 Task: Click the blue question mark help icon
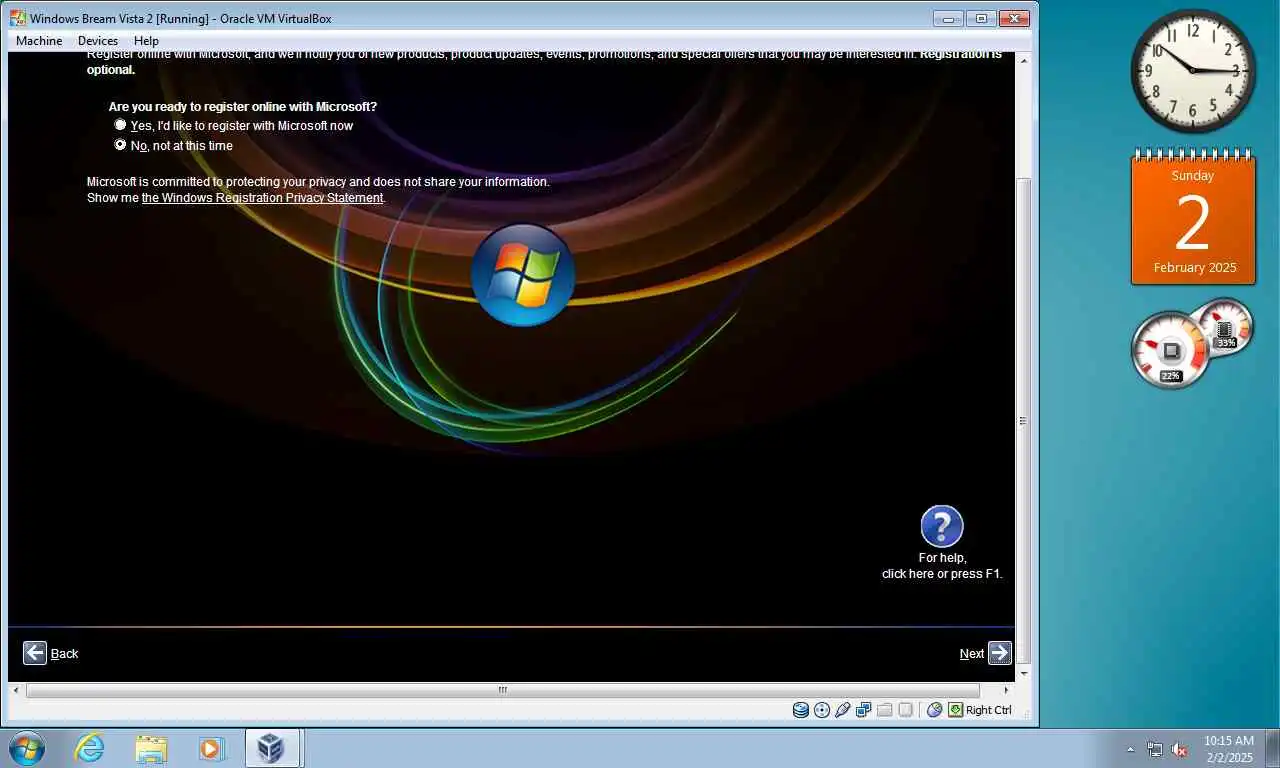[942, 526]
